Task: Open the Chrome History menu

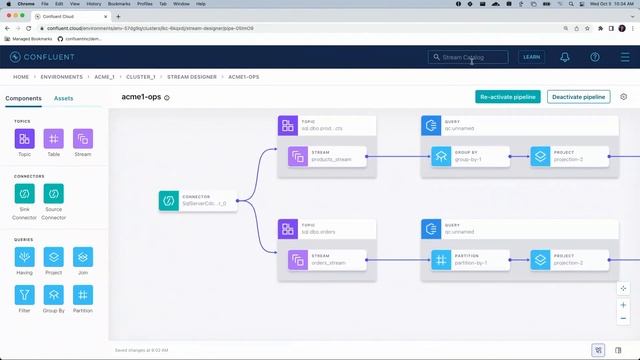Action: pyautogui.click(x=93, y=4)
